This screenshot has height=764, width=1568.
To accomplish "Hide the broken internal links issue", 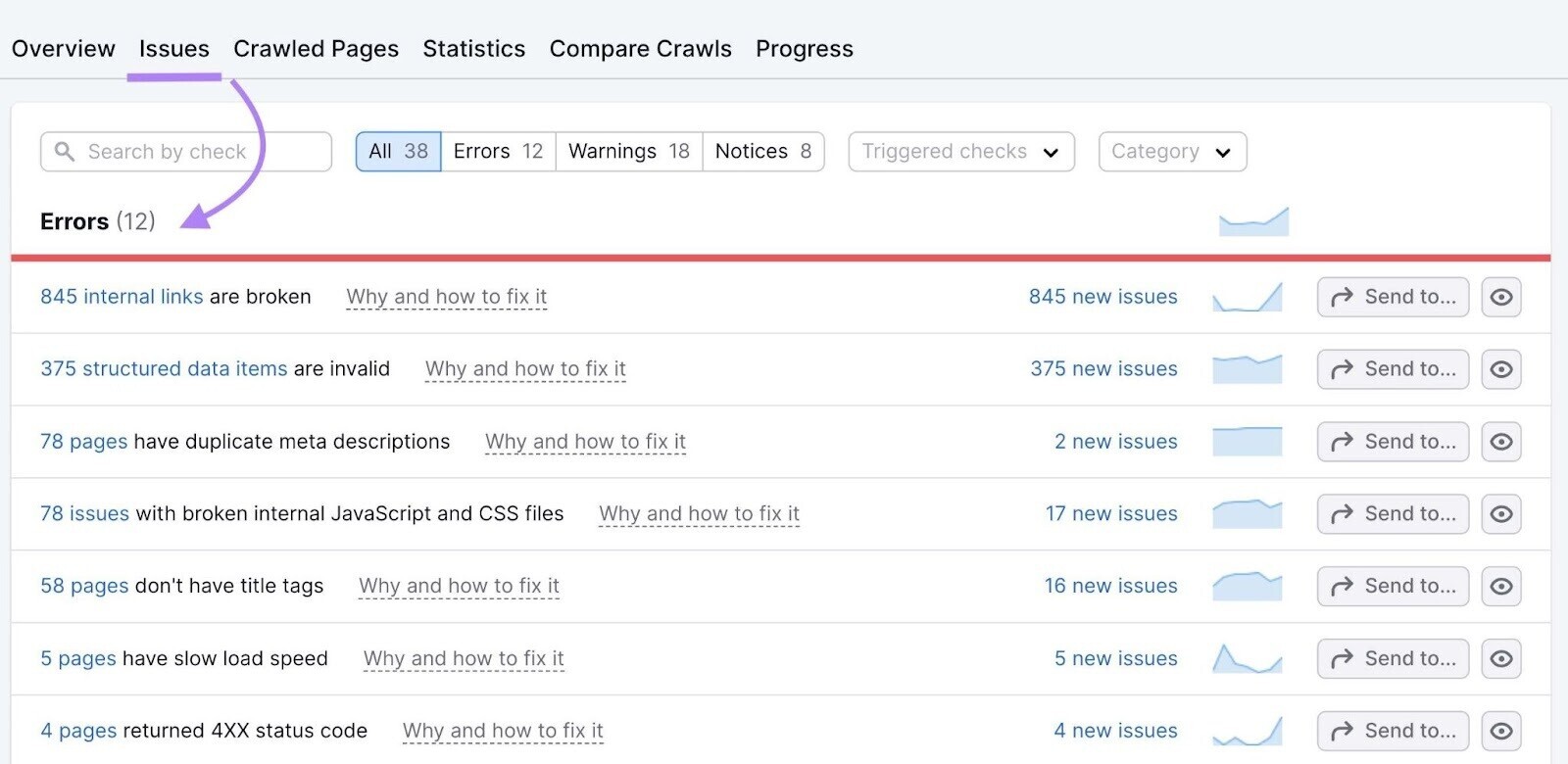I will click(1500, 297).
